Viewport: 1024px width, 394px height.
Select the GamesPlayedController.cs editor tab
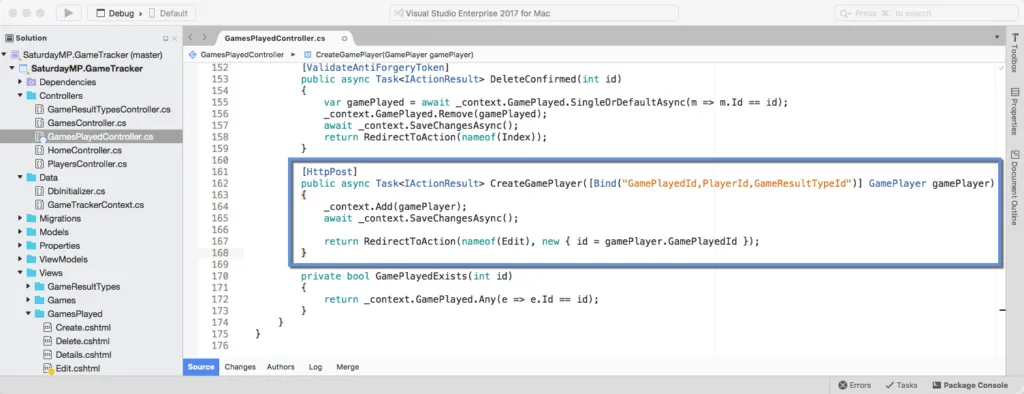275,39
